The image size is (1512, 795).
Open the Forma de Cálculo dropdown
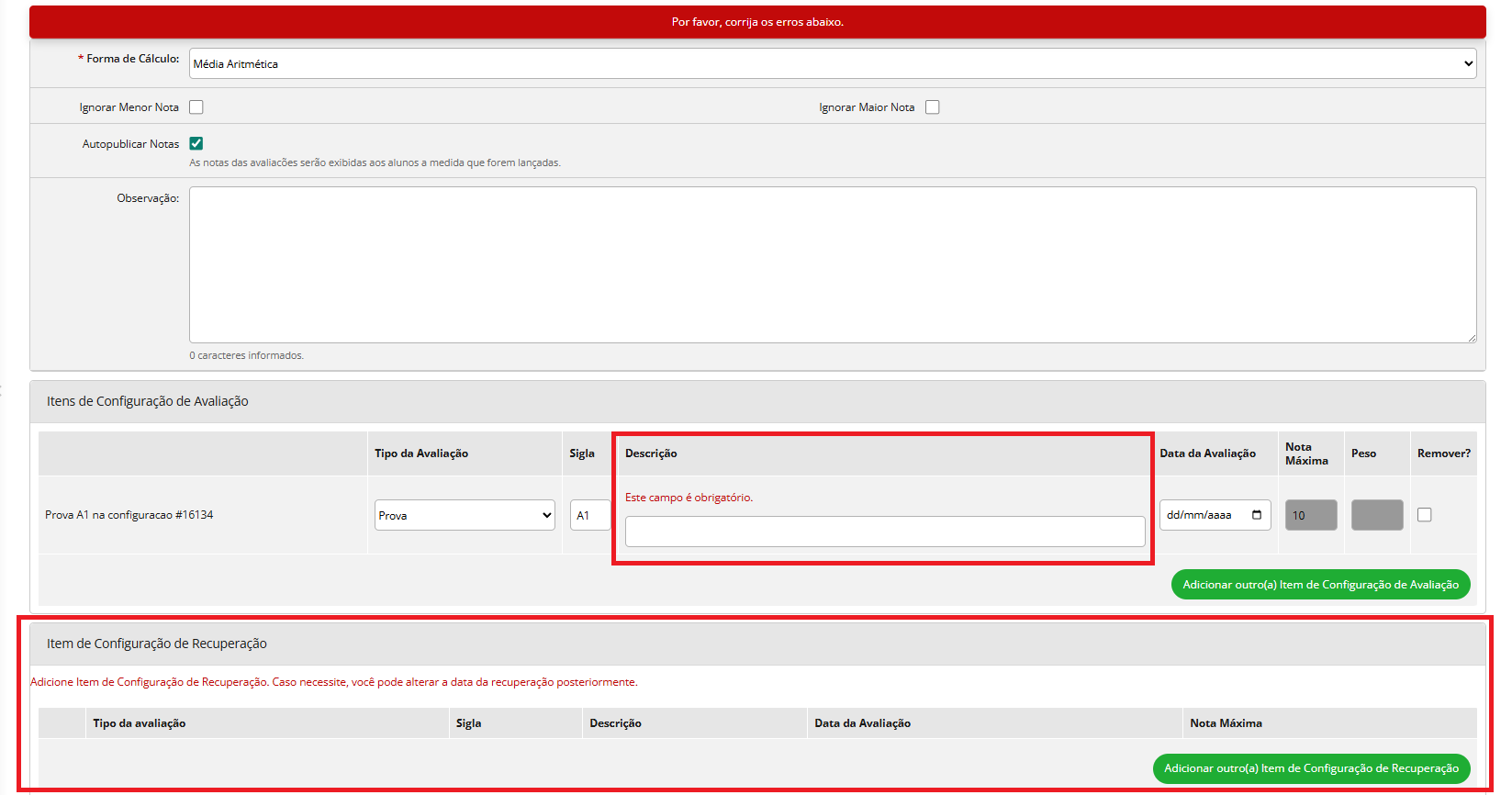832,63
